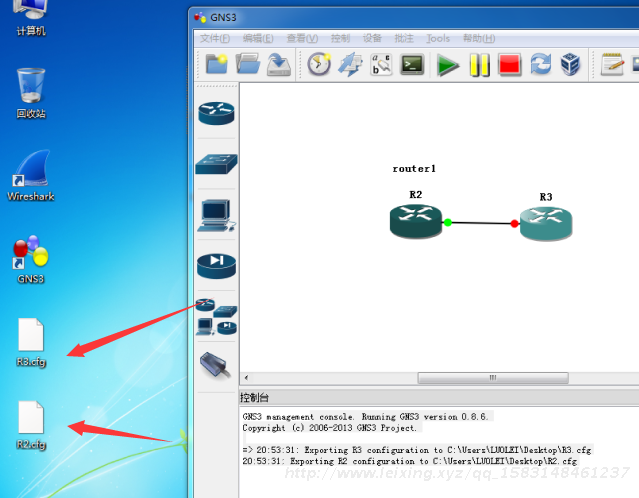Screen dimensions: 639x498
Task: Click the Save project disk icon
Action: [x=279, y=64]
